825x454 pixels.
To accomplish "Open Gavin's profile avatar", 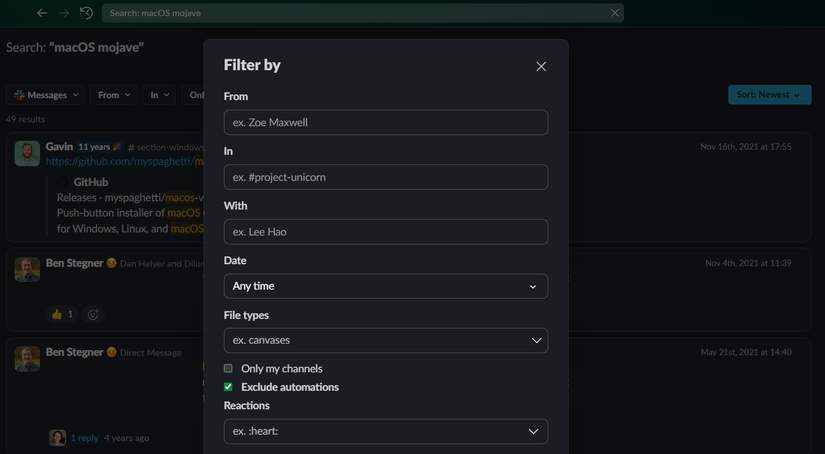I will pos(27,154).
